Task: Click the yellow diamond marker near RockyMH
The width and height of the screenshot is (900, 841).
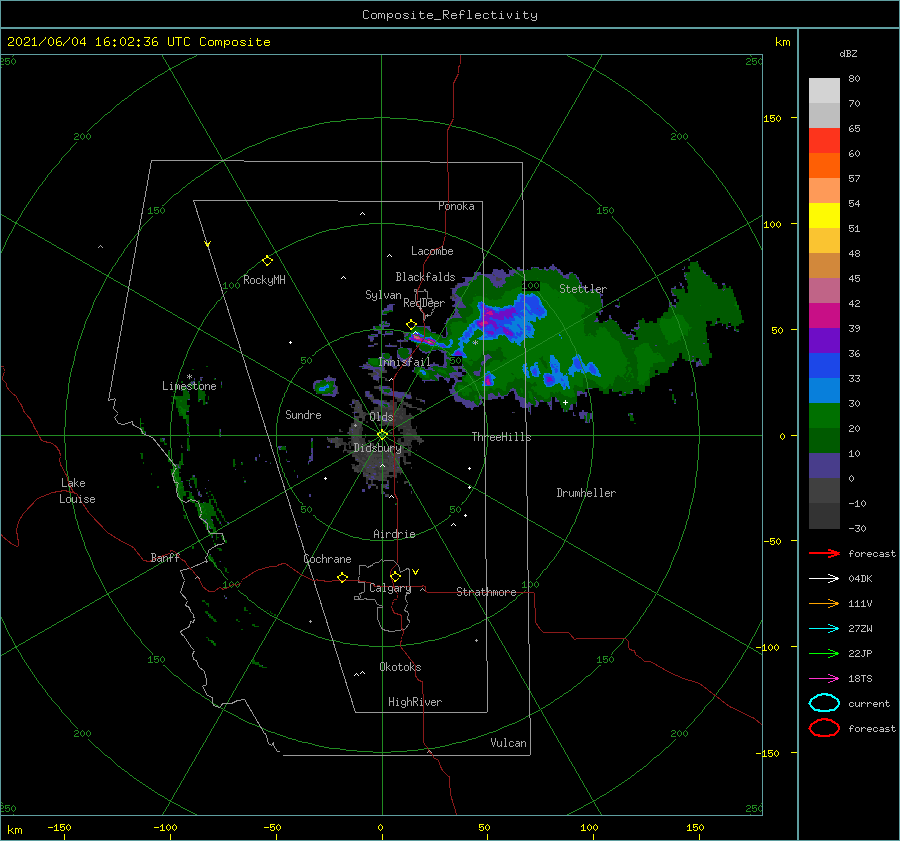Action: [x=267, y=261]
